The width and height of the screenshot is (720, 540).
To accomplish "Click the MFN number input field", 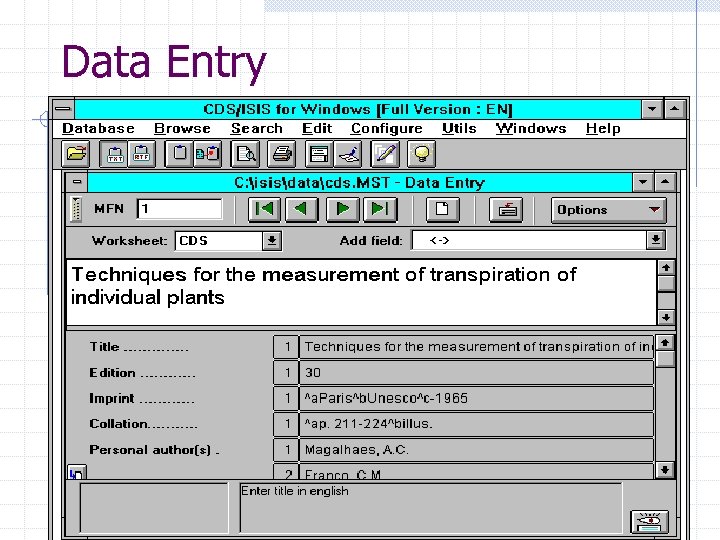I will click(180, 209).
